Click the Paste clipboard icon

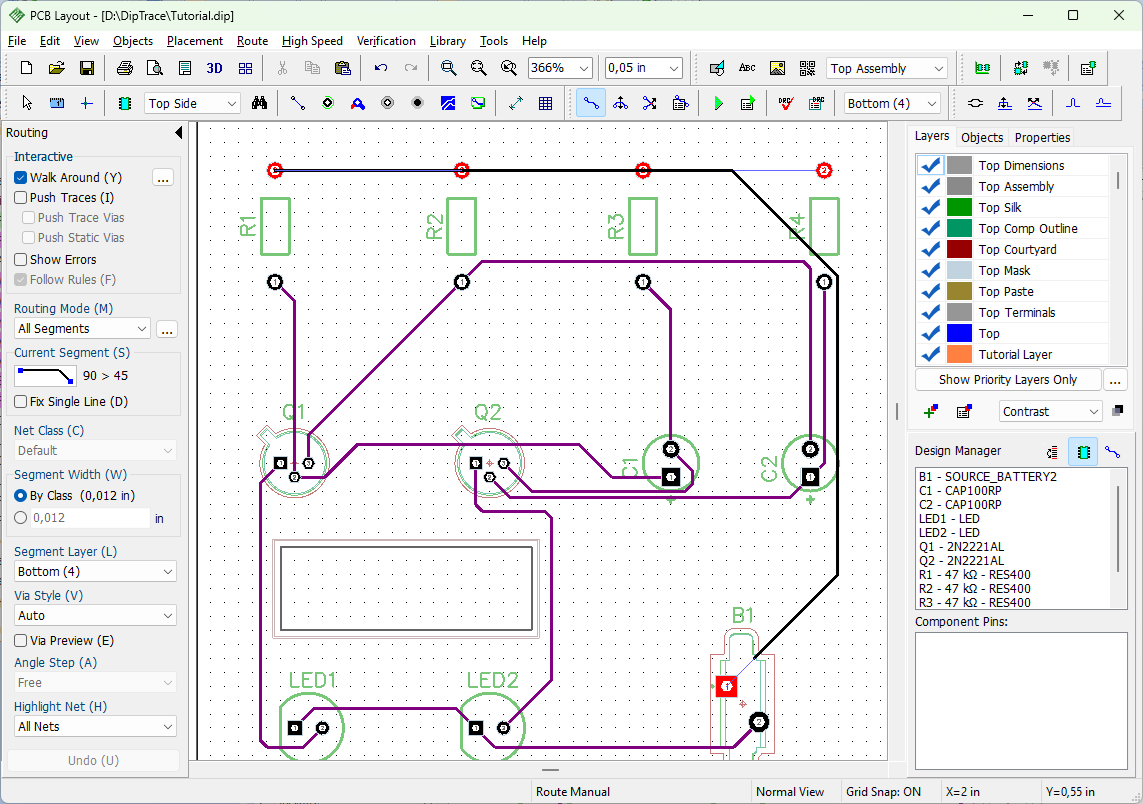tap(342, 68)
